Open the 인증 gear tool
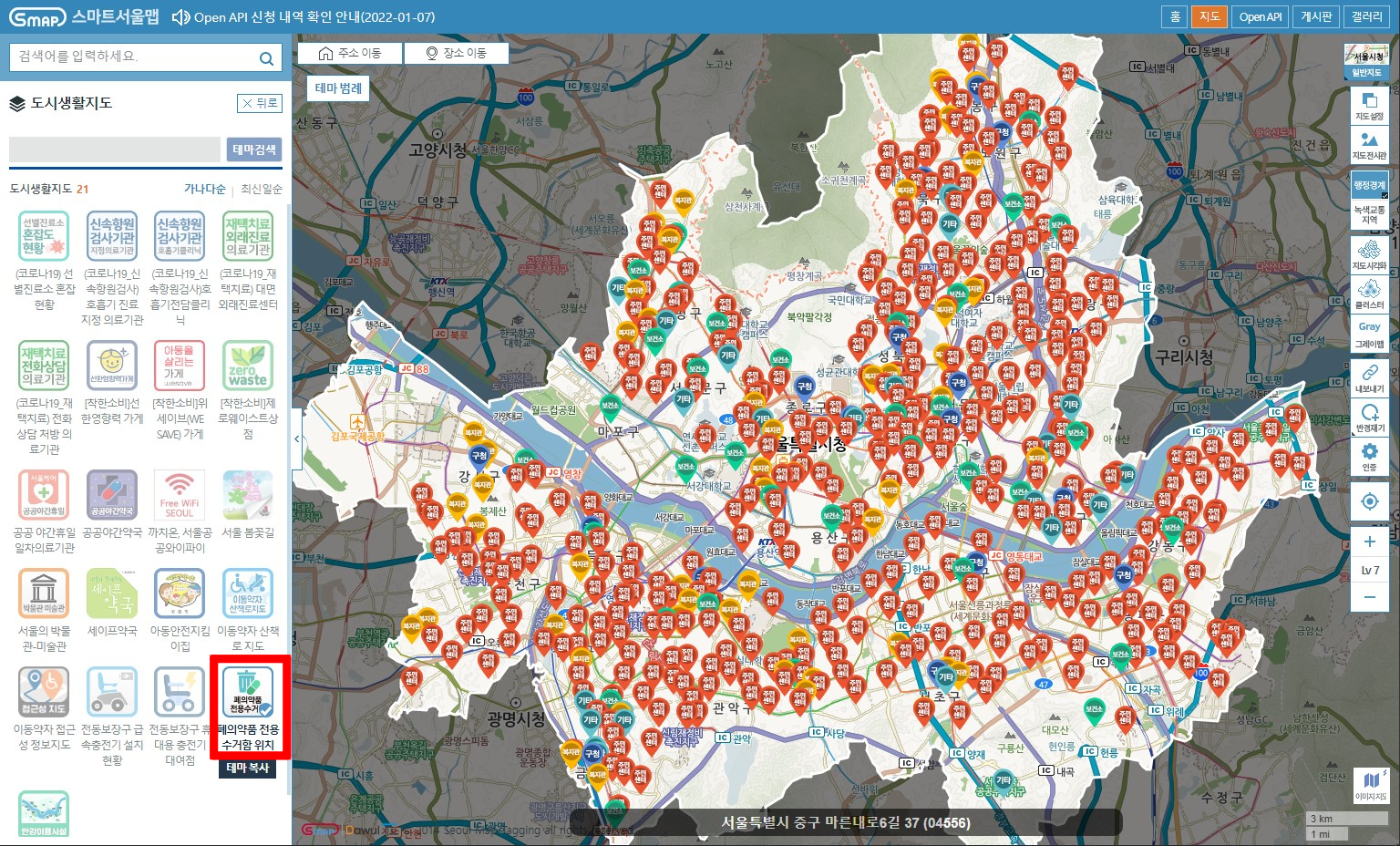This screenshot has height=846, width=1400. coord(1369,457)
